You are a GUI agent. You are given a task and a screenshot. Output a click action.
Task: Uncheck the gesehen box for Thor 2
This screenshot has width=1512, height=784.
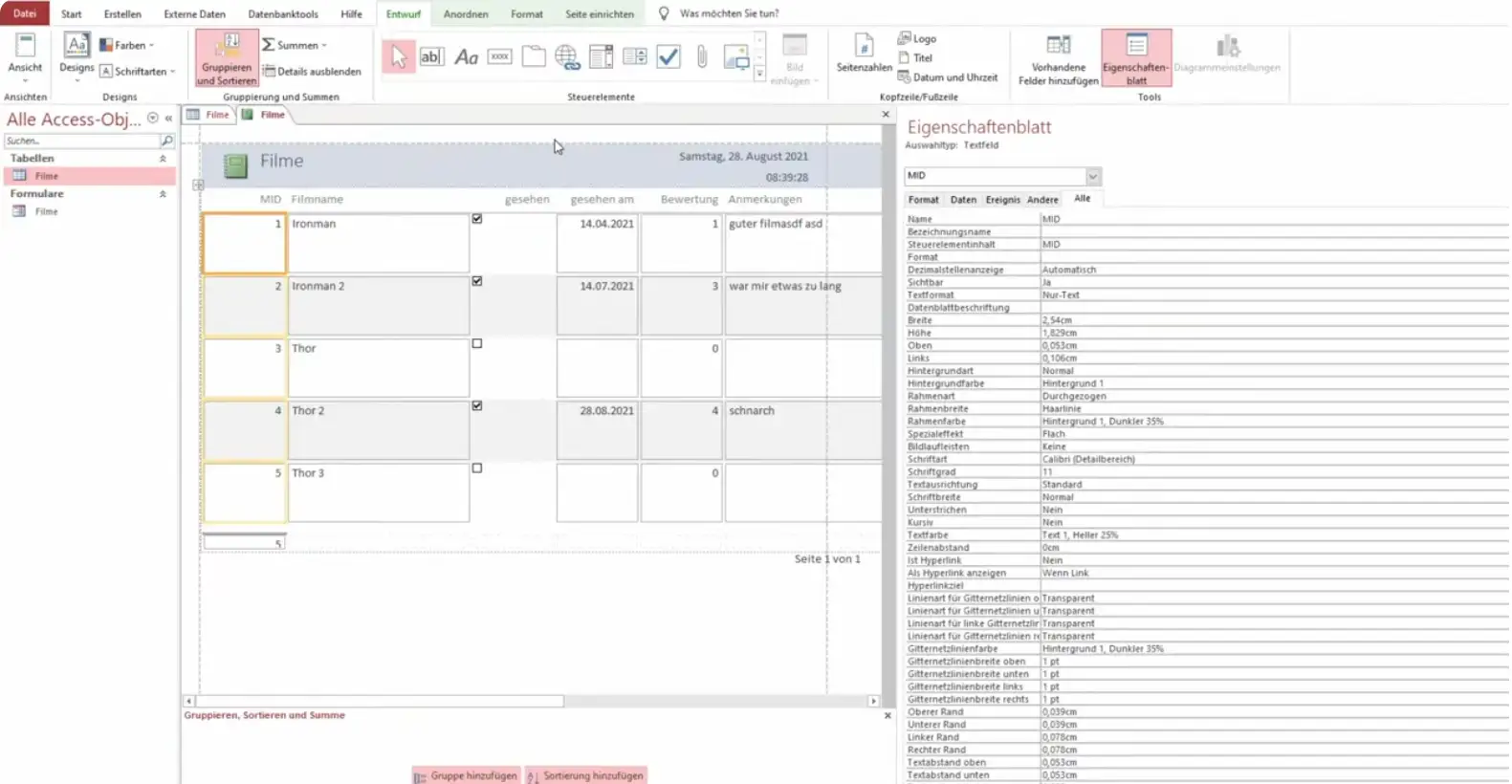click(x=477, y=406)
